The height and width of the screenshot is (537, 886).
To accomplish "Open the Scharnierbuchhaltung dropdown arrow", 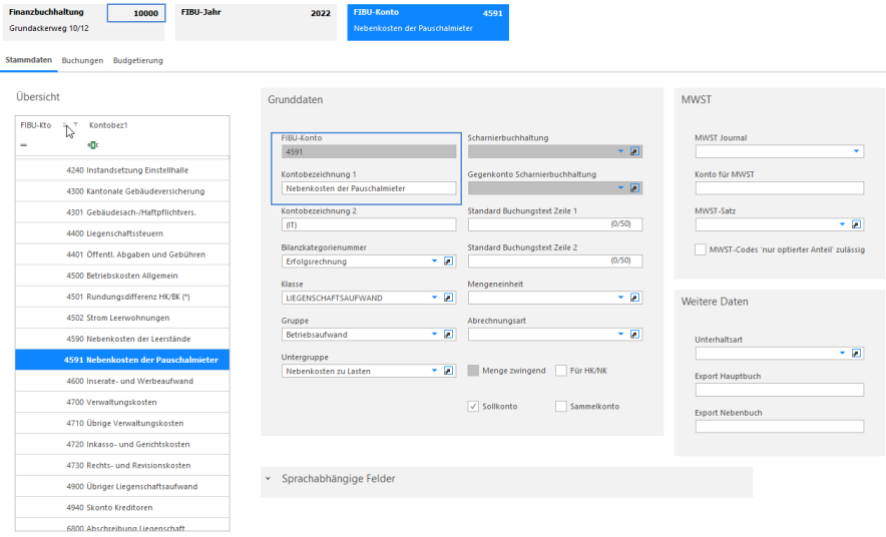I will (620, 151).
